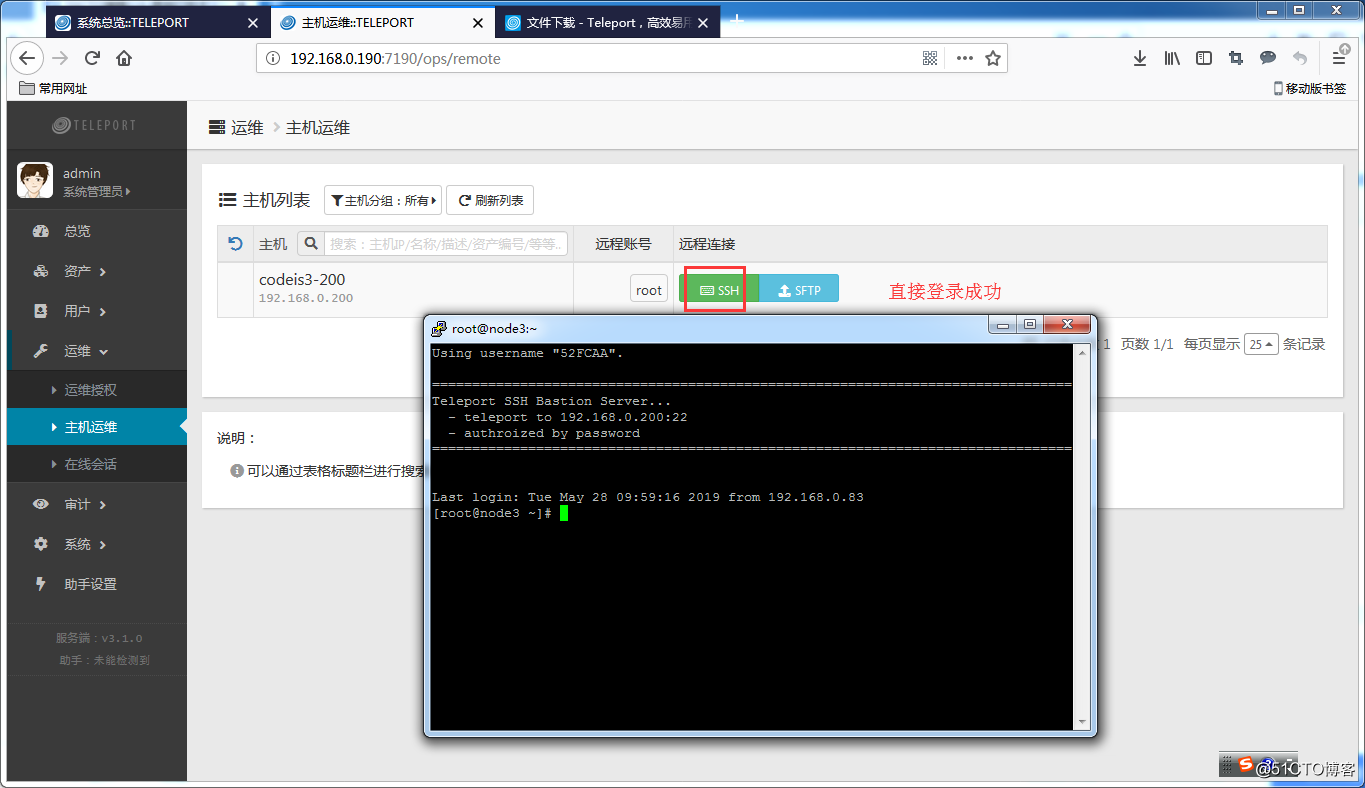
Task: Open the 主机分组：所有 filter dropdown
Action: coord(382,200)
